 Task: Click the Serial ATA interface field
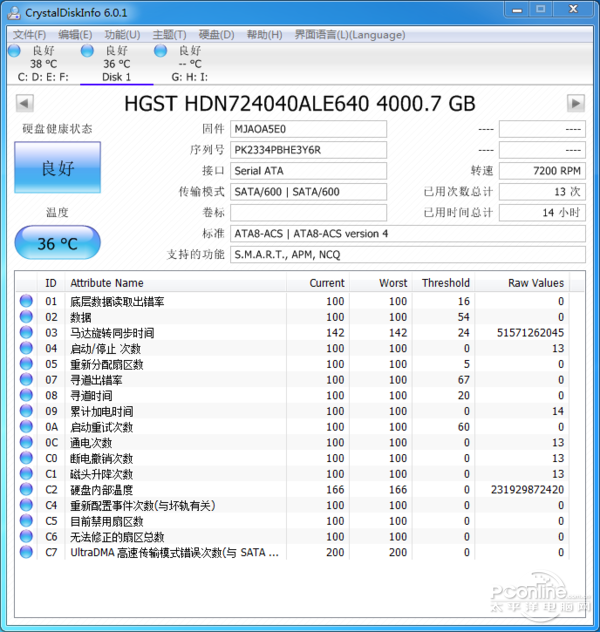point(308,171)
